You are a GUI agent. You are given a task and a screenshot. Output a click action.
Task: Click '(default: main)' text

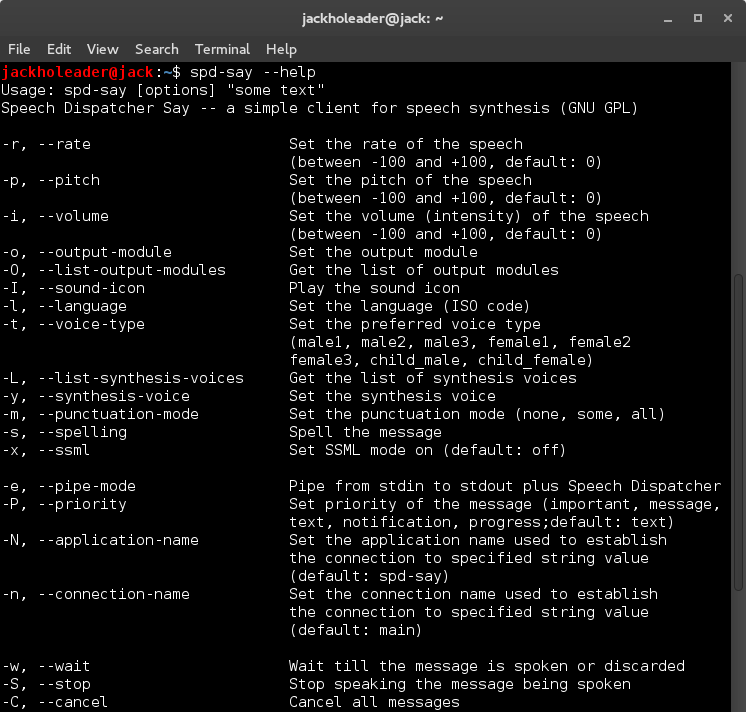(x=355, y=630)
